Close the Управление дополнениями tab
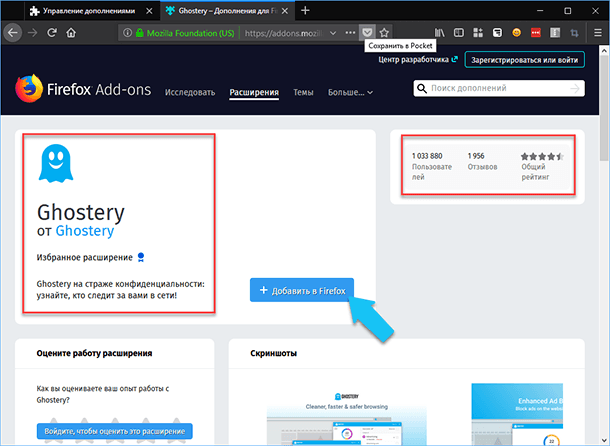The width and height of the screenshot is (610, 446). tap(149, 11)
